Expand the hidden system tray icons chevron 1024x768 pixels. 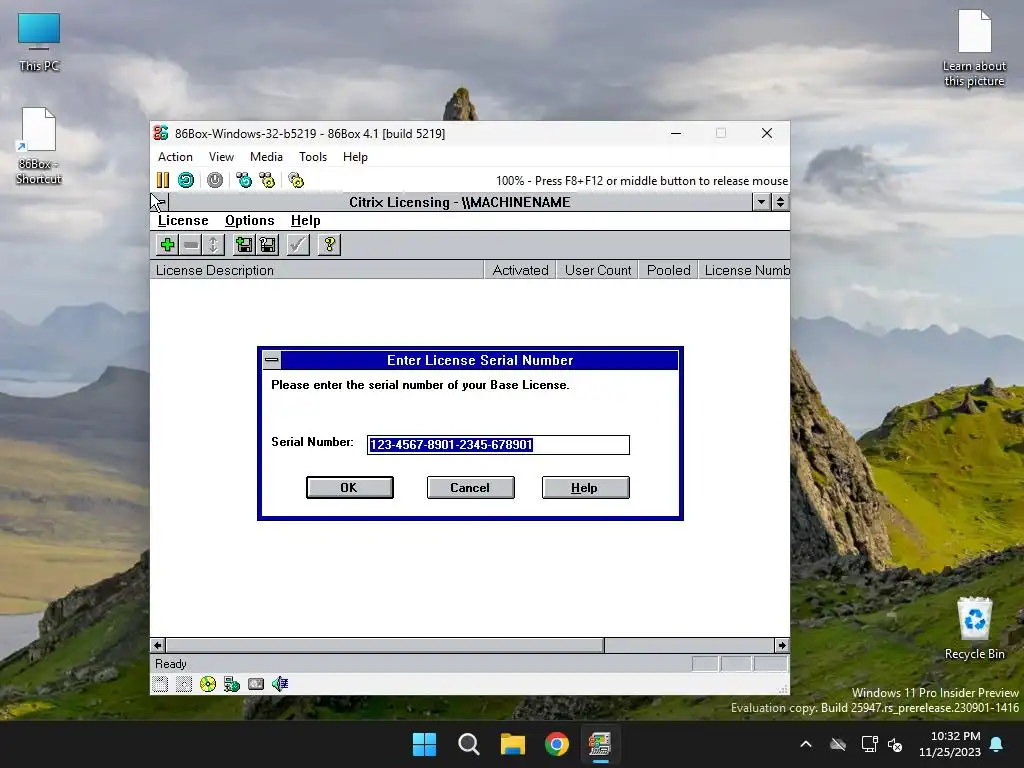(807, 744)
